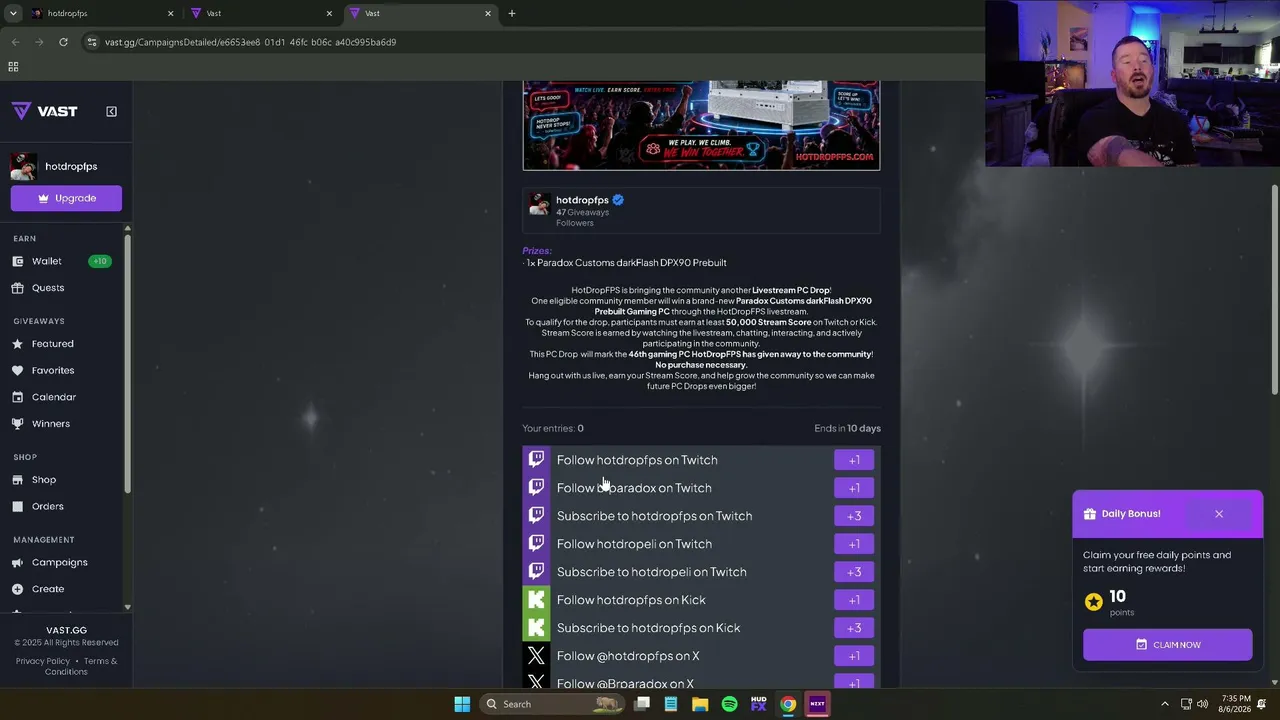1280x720 pixels.
Task: Click the Chrome icon in the taskbar
Action: [788, 704]
